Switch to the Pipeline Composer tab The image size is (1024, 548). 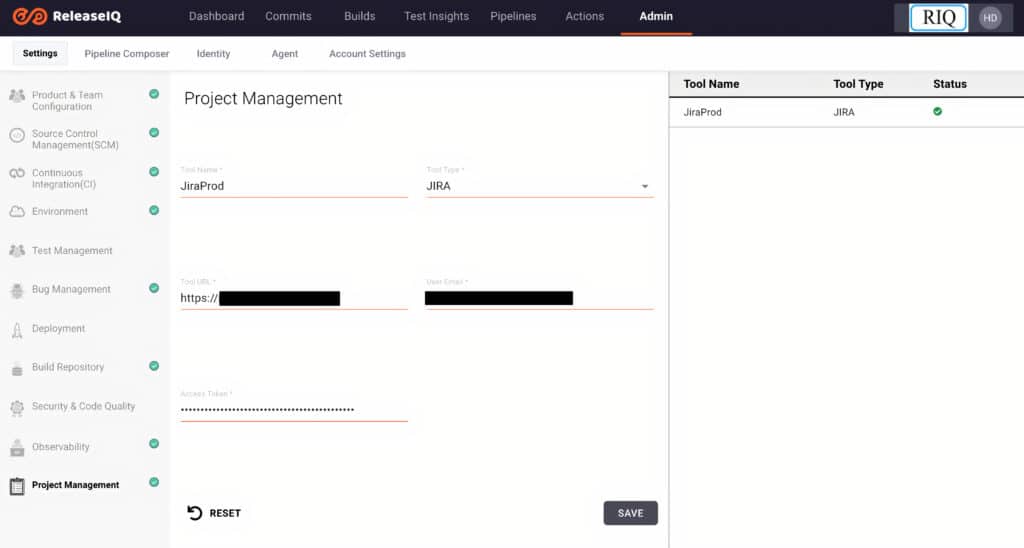coord(127,54)
